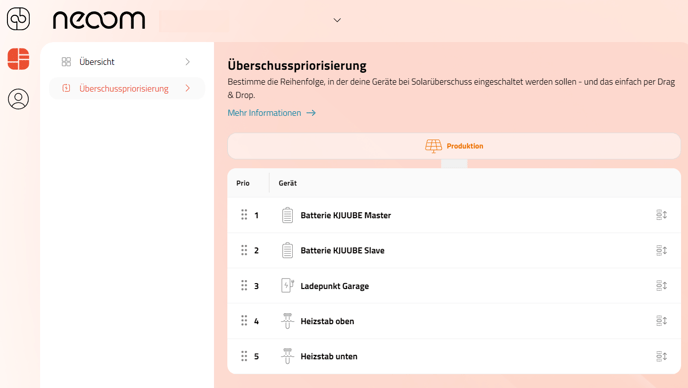
Task: Click the neoom circular logo icon
Action: pos(18,19)
